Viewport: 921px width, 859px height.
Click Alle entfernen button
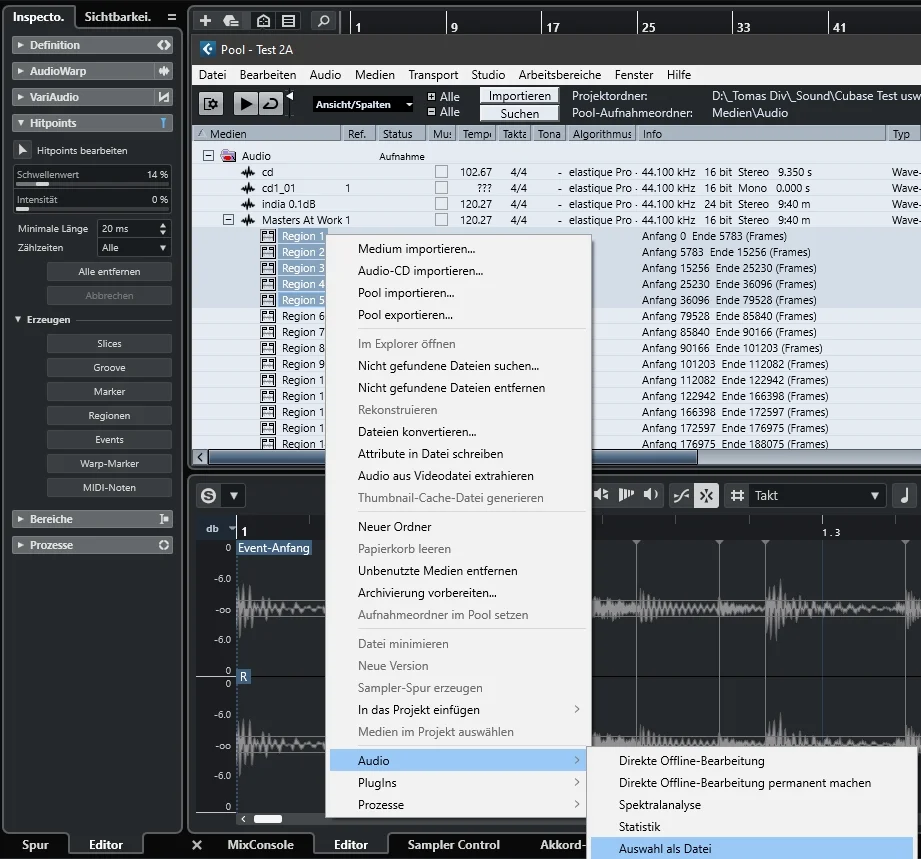click(109, 271)
